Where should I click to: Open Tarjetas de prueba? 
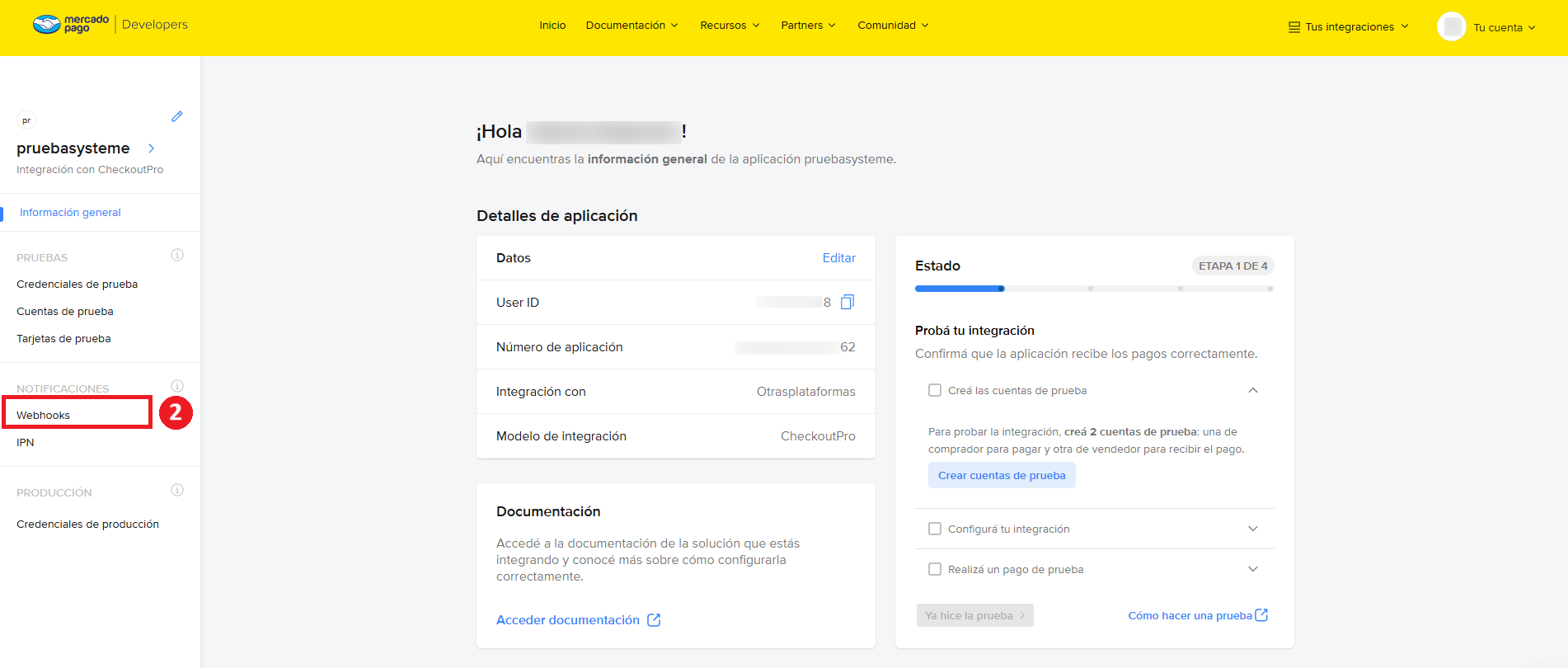(x=63, y=339)
